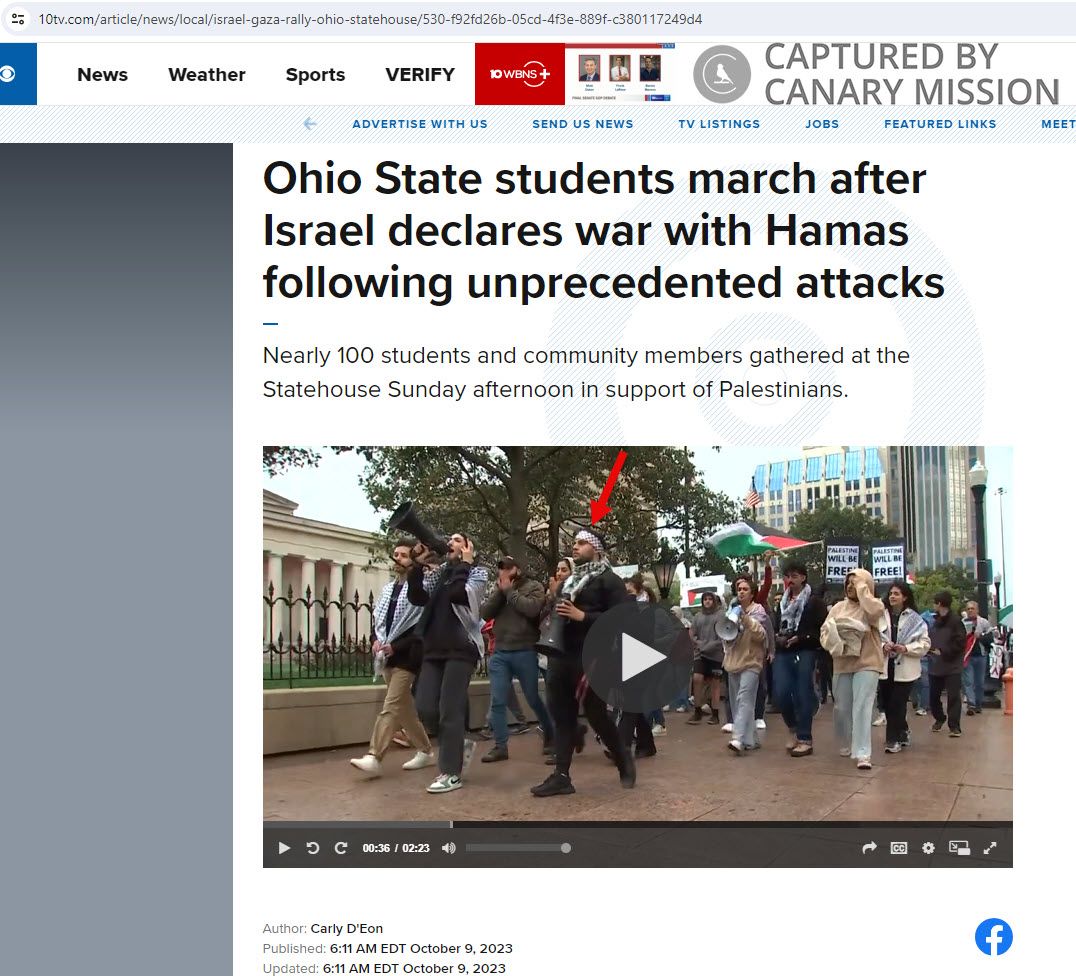Share article on Facebook icon

[994, 936]
